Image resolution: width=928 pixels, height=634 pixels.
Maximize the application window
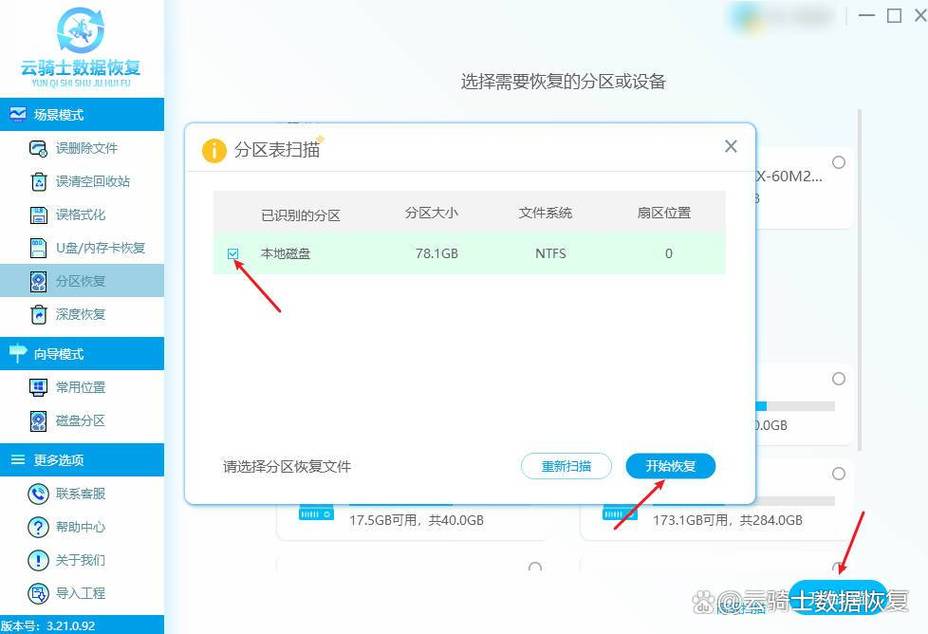click(894, 15)
